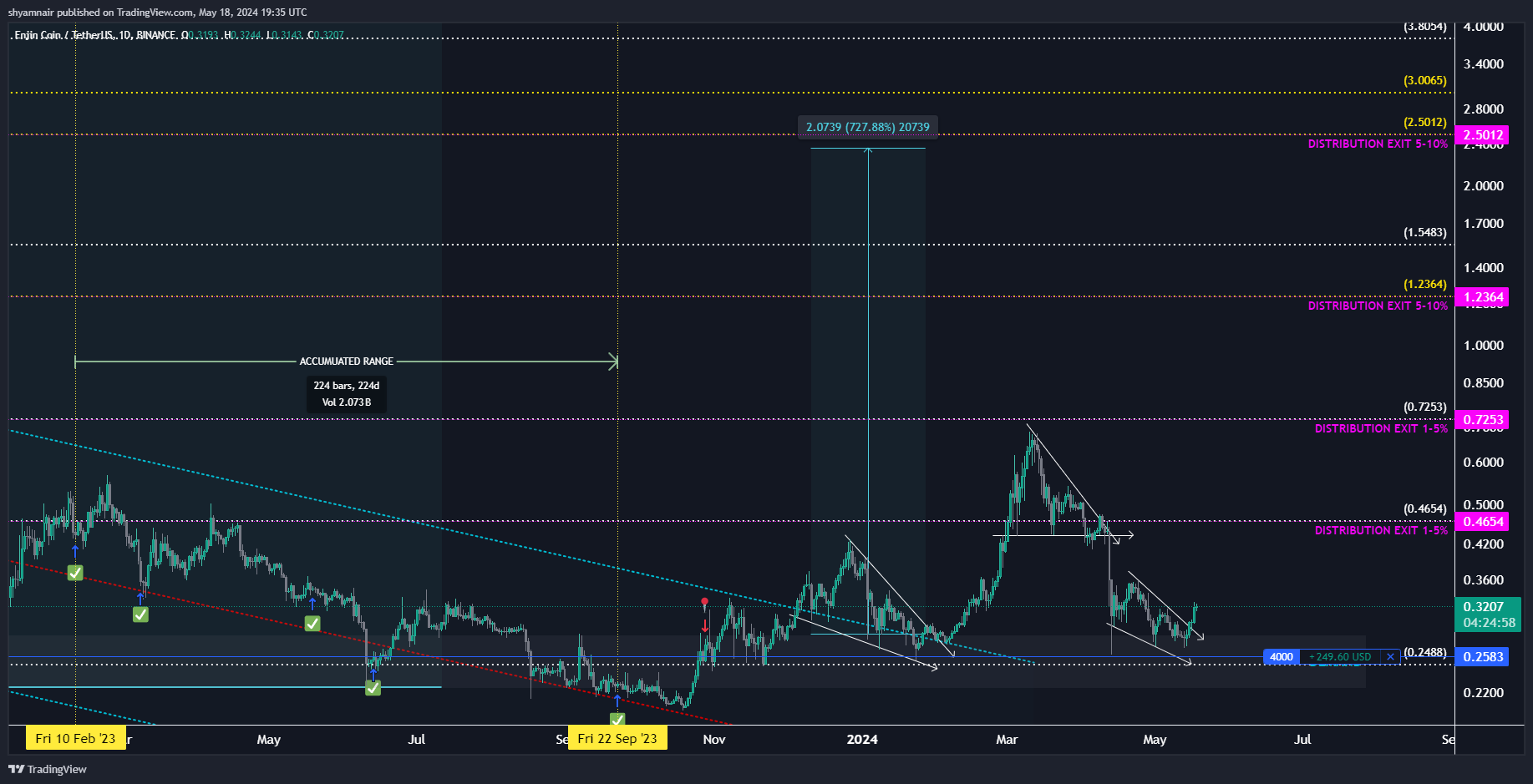Image resolution: width=1533 pixels, height=784 pixels.
Task: Click the 2.0739 (727.88%) measurement label
Action: [868, 127]
